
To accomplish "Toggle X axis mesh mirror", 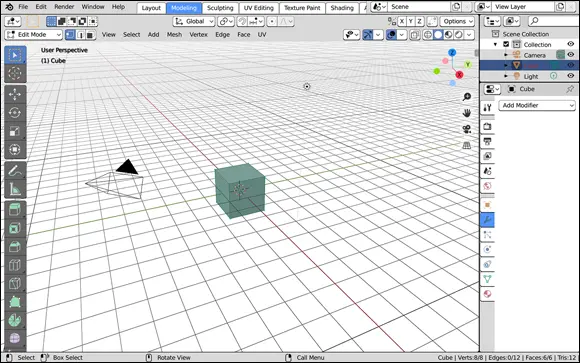I will 402,21.
